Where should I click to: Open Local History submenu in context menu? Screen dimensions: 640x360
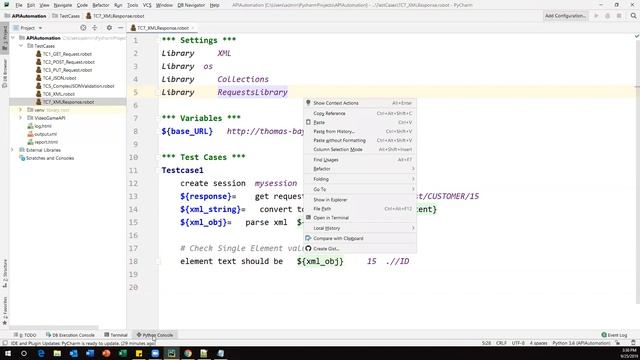pos(360,228)
